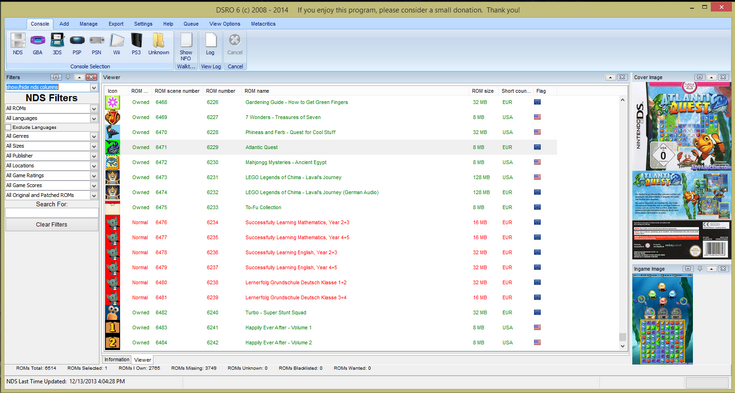Click the Search For input field
The width and height of the screenshot is (735, 393).
pos(52,213)
